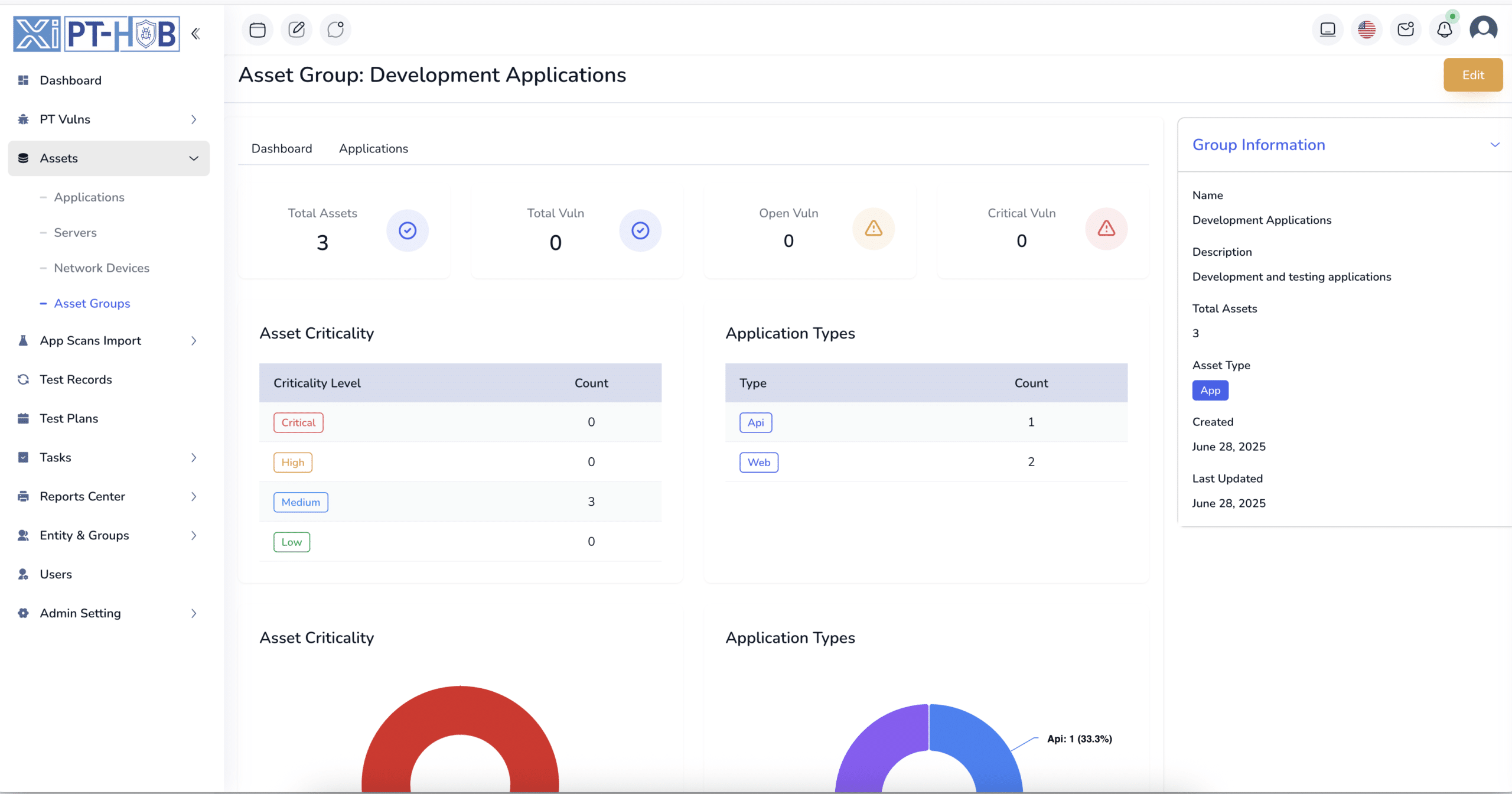Open Test Plans page
The image size is (1512, 794).
coord(69,418)
